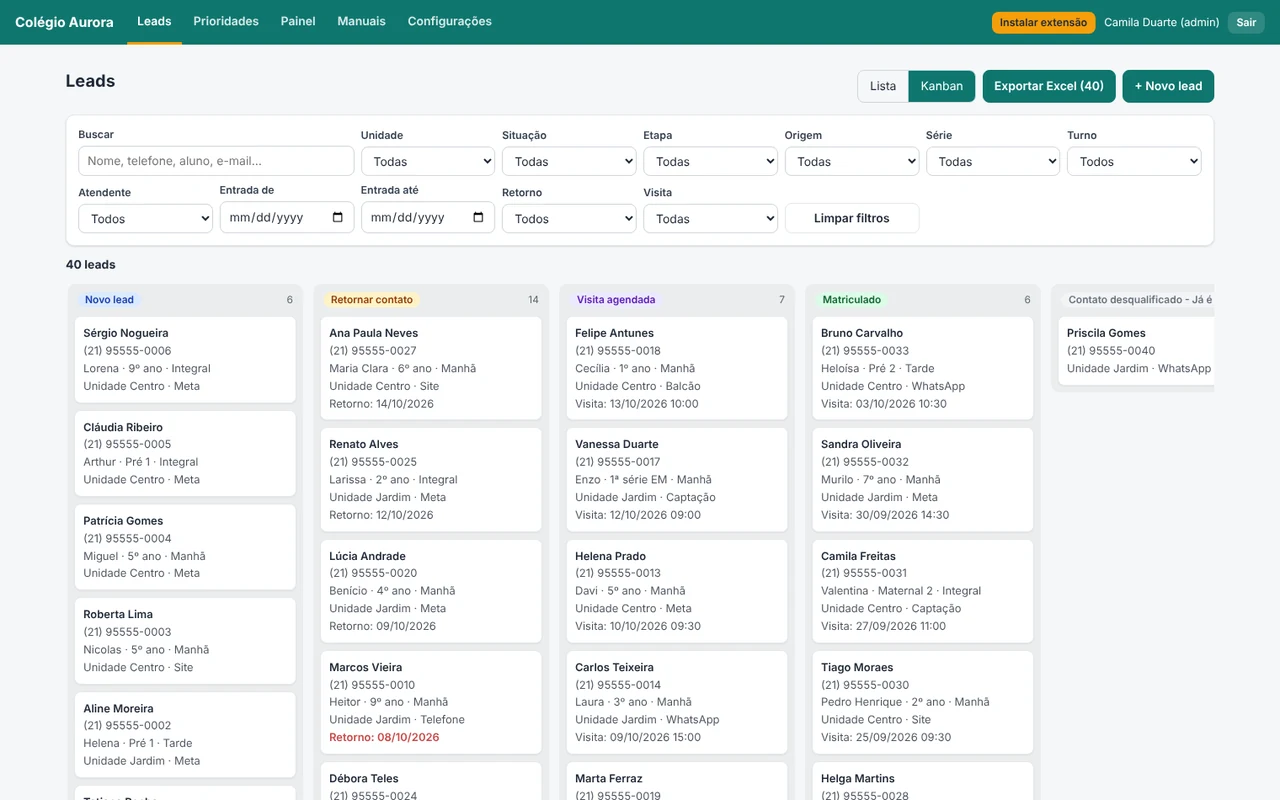Open calendar picker in Entrada até field
The height and width of the screenshot is (800, 1280).
(x=478, y=217)
